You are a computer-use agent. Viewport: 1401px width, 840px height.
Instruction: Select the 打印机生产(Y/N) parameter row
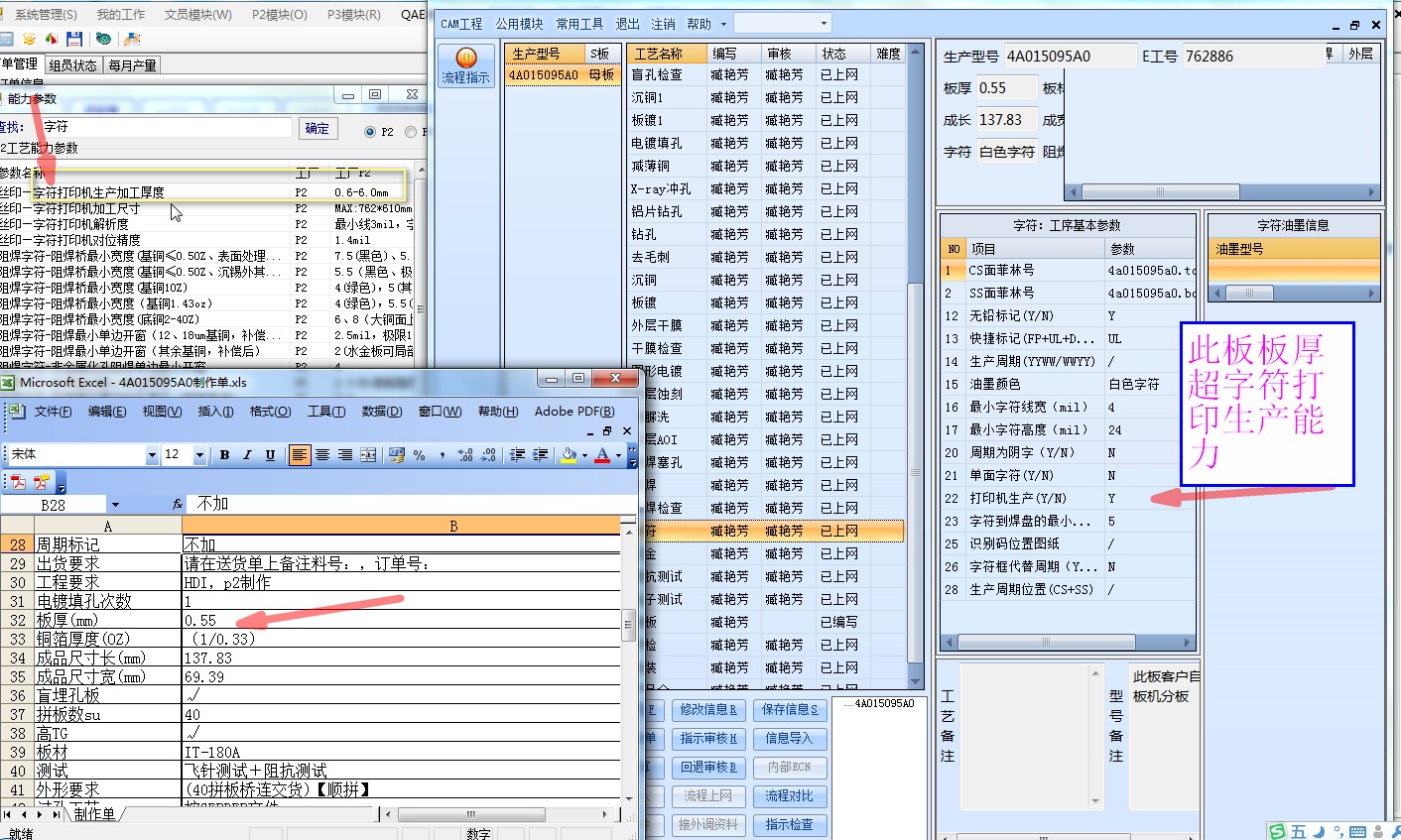pyautogui.click(x=1067, y=498)
